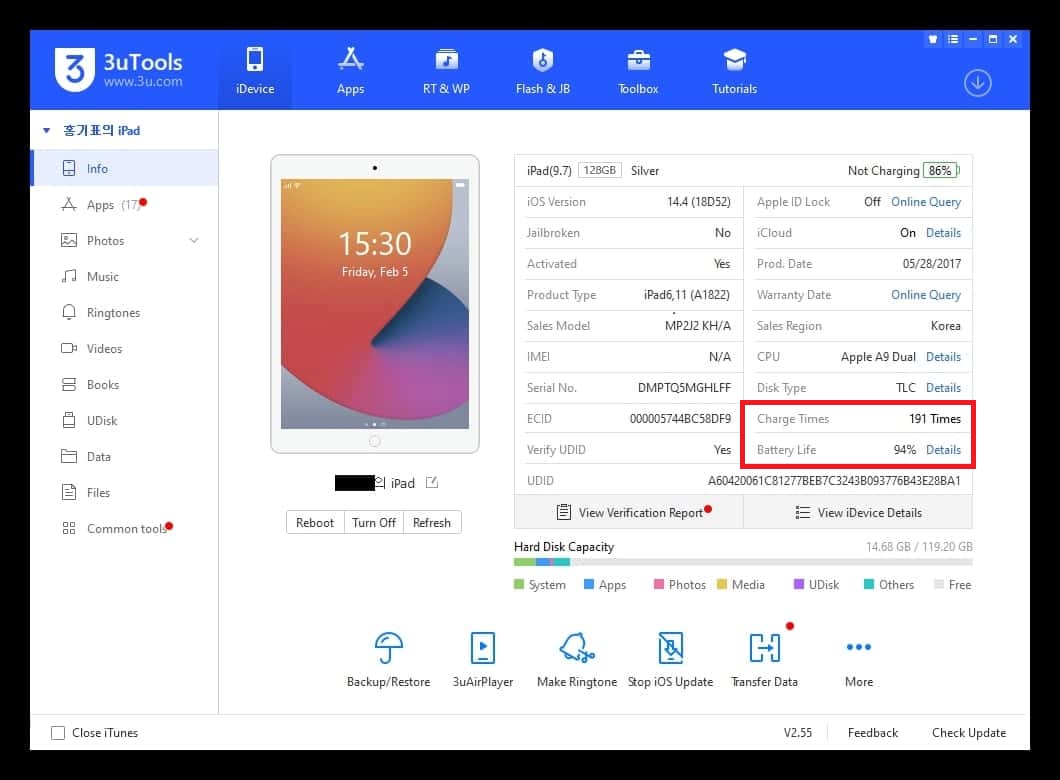This screenshot has height=780, width=1060.
Task: Click the Backup/Restore umbrella icon
Action: click(388, 648)
